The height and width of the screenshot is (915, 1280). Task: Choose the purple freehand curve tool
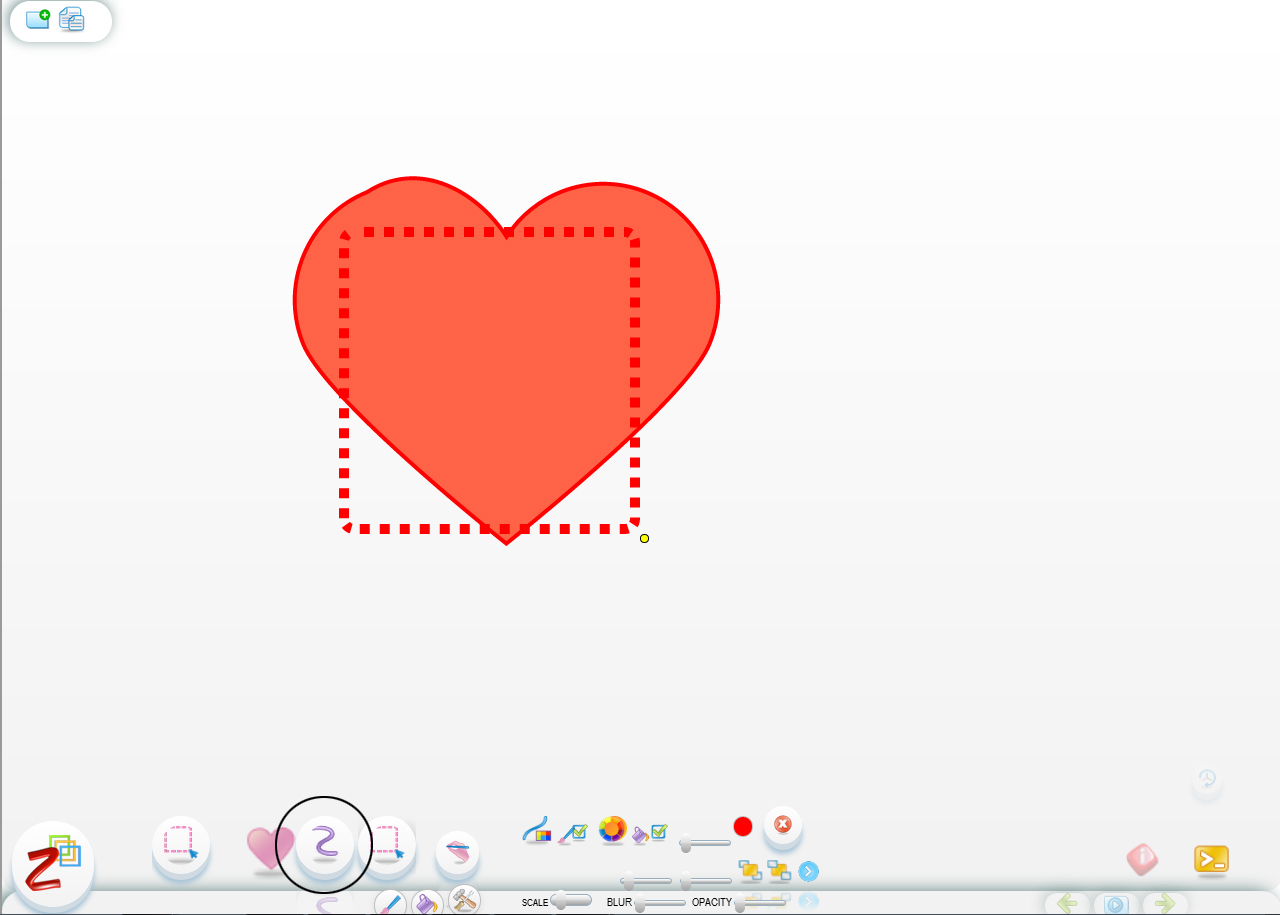(324, 844)
